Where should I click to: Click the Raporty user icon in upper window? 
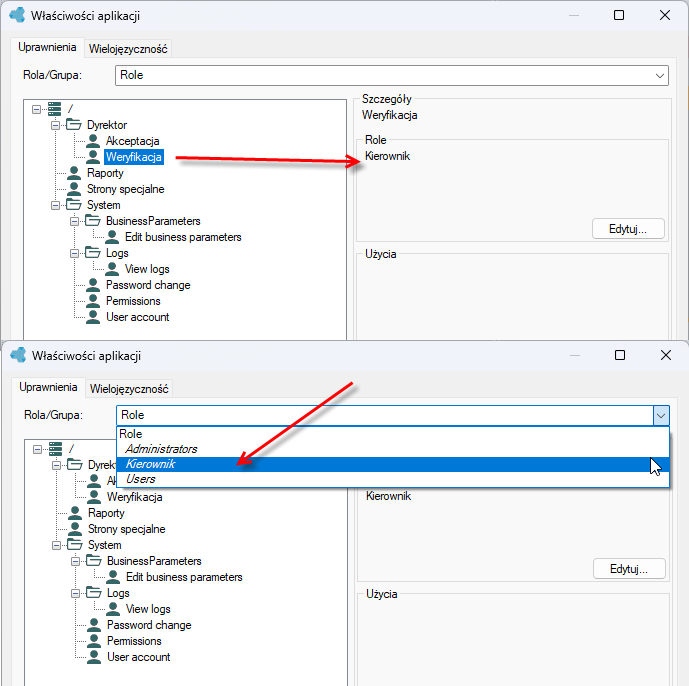coord(74,173)
